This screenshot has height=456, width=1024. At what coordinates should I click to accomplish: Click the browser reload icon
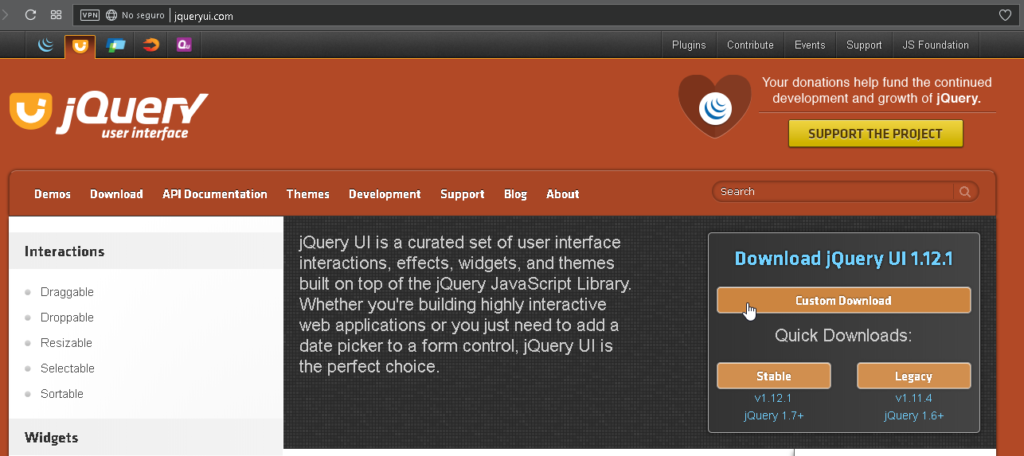[x=30, y=15]
